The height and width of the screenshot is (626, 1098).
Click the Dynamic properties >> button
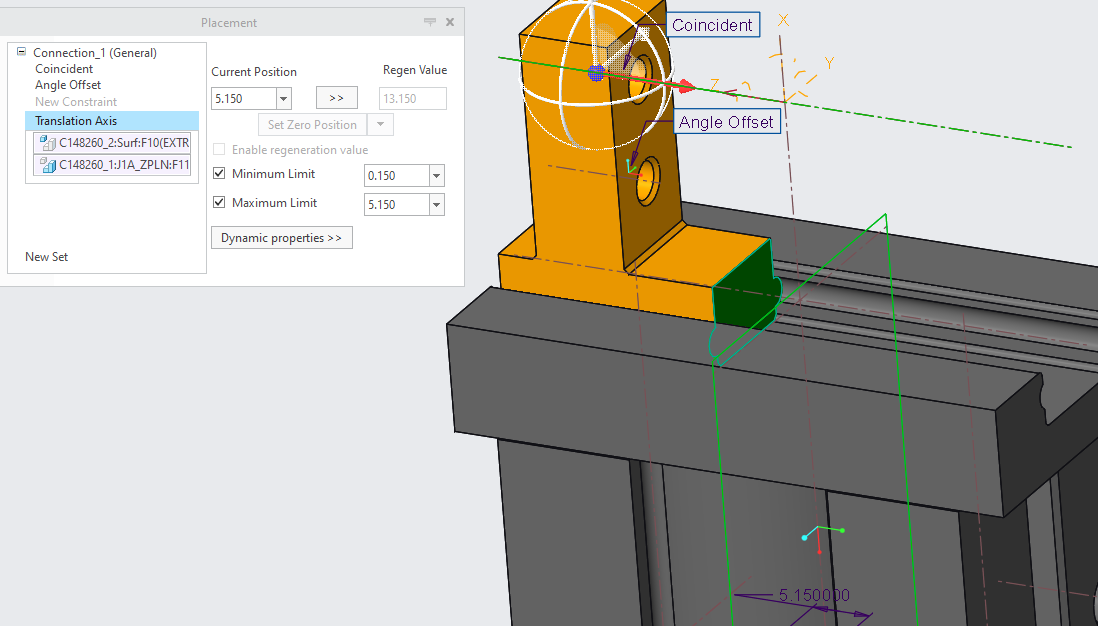(x=281, y=237)
